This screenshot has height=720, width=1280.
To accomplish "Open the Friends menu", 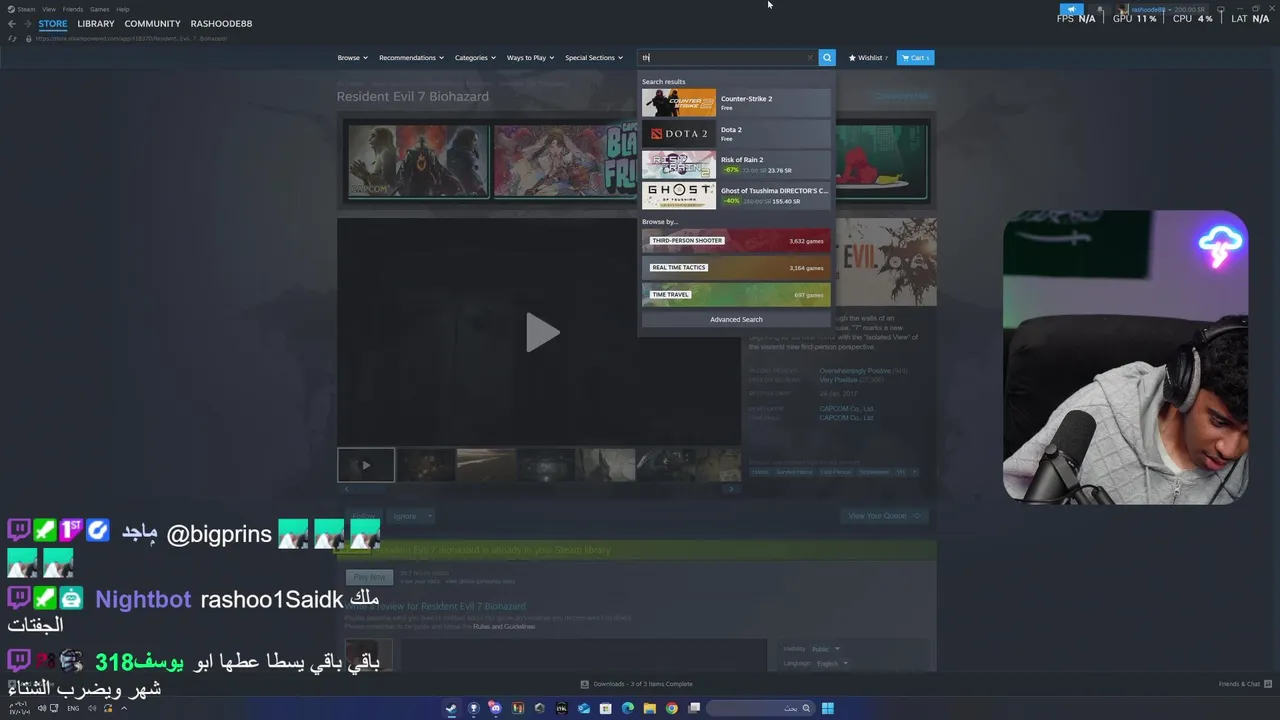I will tap(73, 9).
